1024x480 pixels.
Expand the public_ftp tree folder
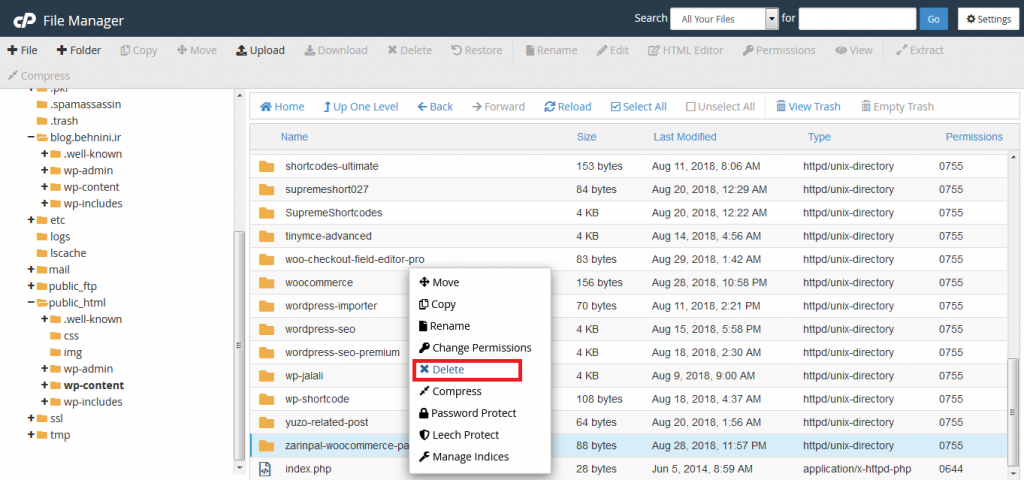click(x=31, y=286)
